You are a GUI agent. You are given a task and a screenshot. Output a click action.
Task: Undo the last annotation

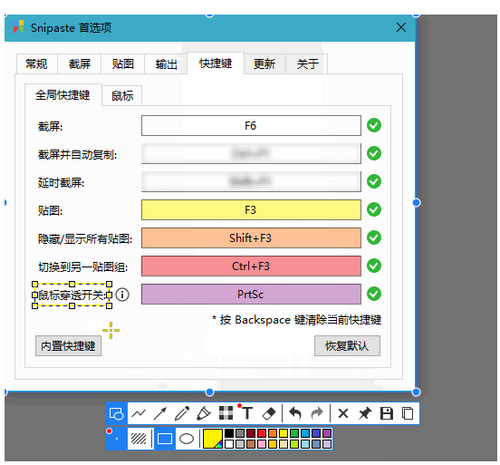(295, 414)
